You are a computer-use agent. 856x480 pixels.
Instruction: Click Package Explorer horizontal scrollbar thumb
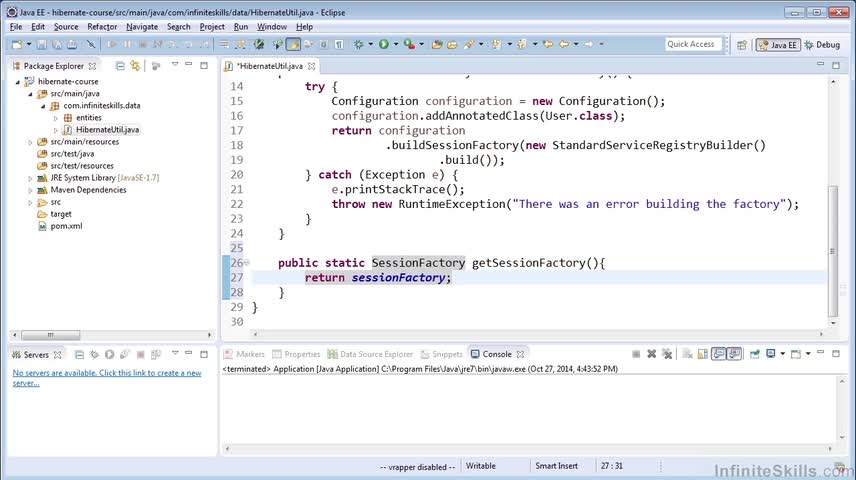[50, 335]
